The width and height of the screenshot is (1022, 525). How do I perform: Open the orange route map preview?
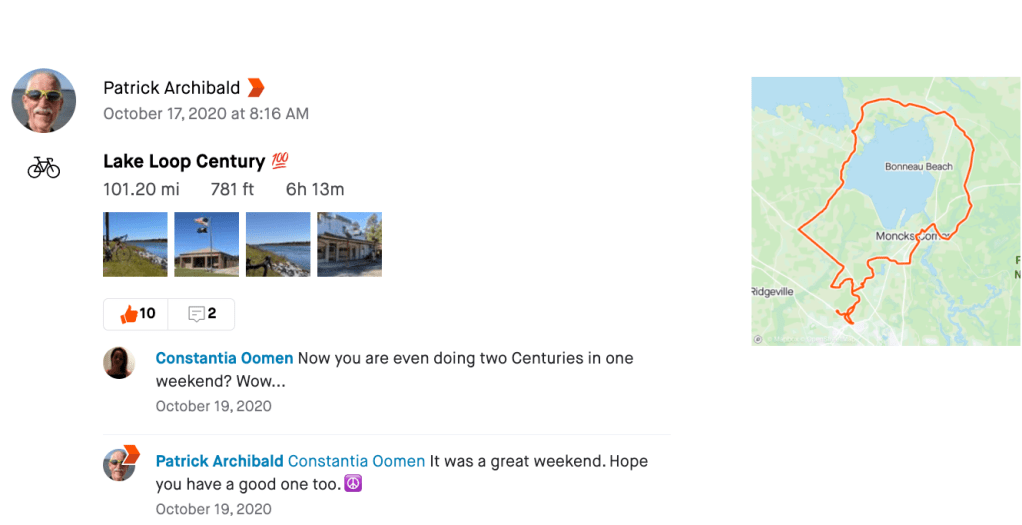[x=885, y=211]
